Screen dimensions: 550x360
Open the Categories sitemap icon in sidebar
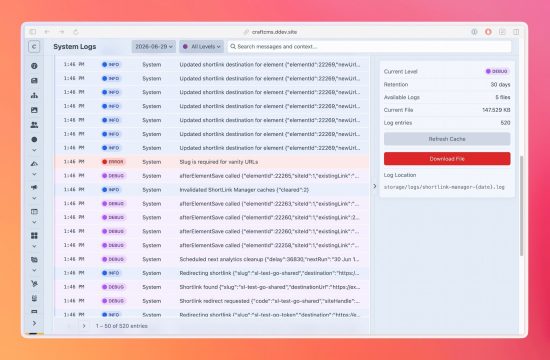pos(34,95)
